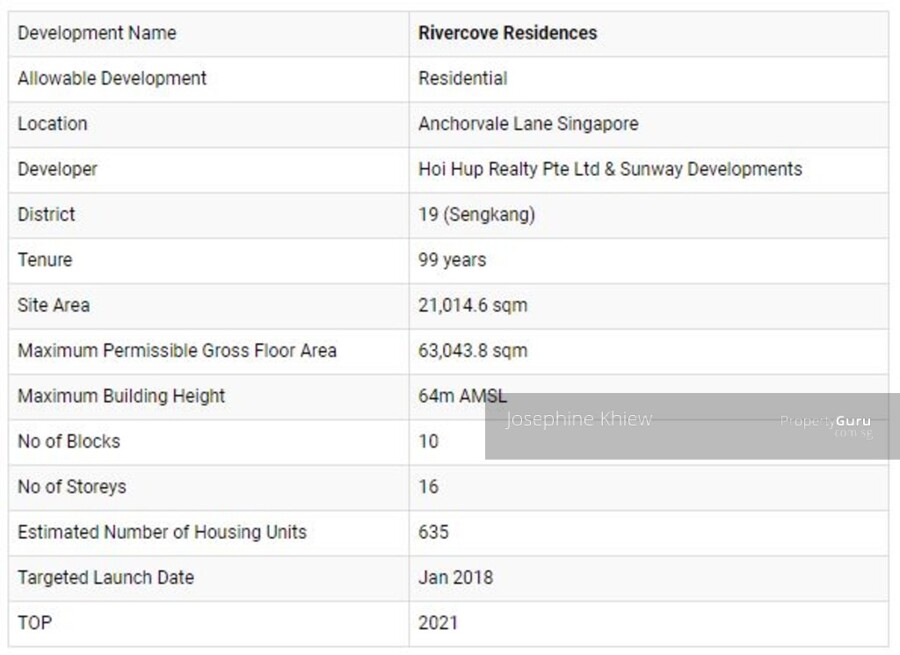Click the PropertyGuru watermark logo
This screenshot has width=900, height=655.
point(825,422)
